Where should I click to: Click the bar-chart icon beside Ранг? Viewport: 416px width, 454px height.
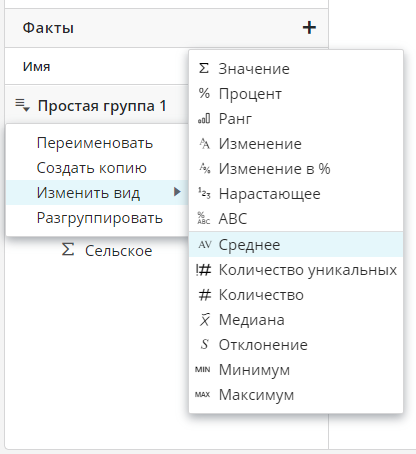(204, 119)
